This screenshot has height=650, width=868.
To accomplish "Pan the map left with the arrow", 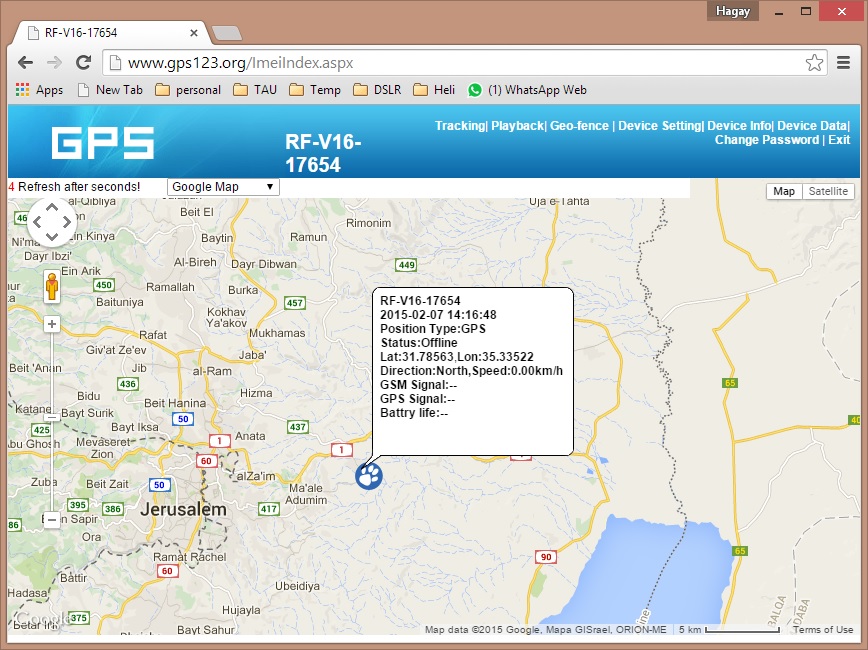I will click(x=37, y=222).
